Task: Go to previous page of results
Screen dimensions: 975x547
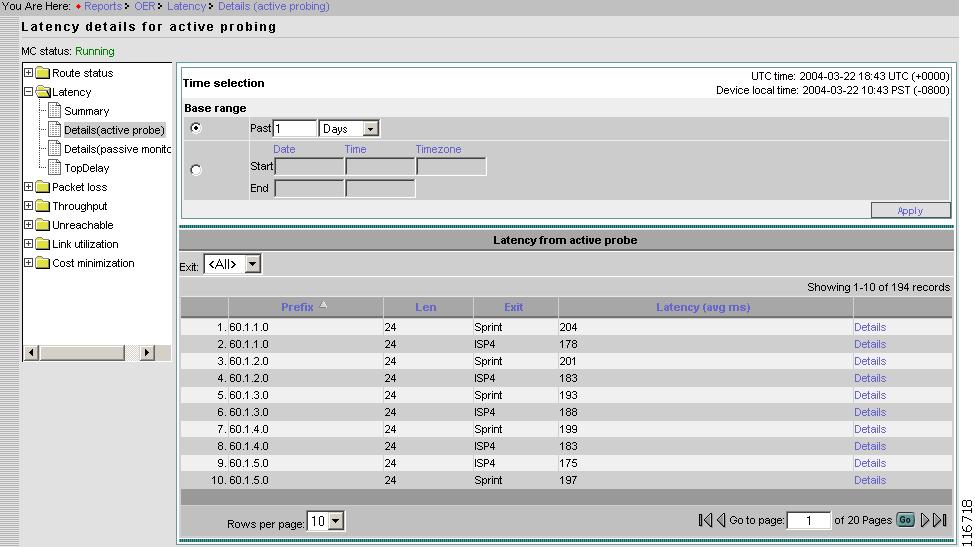Action: pyautogui.click(x=721, y=520)
